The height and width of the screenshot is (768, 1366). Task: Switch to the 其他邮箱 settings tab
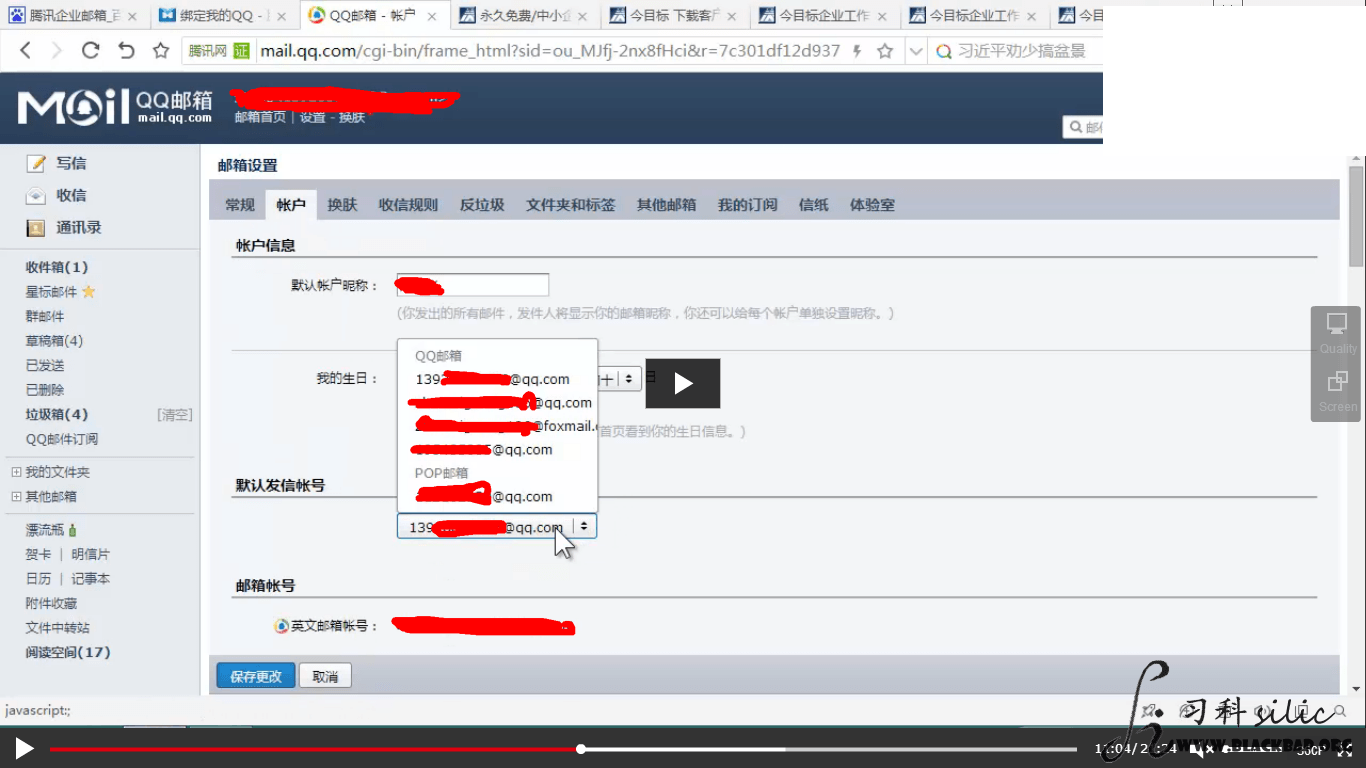(666, 205)
